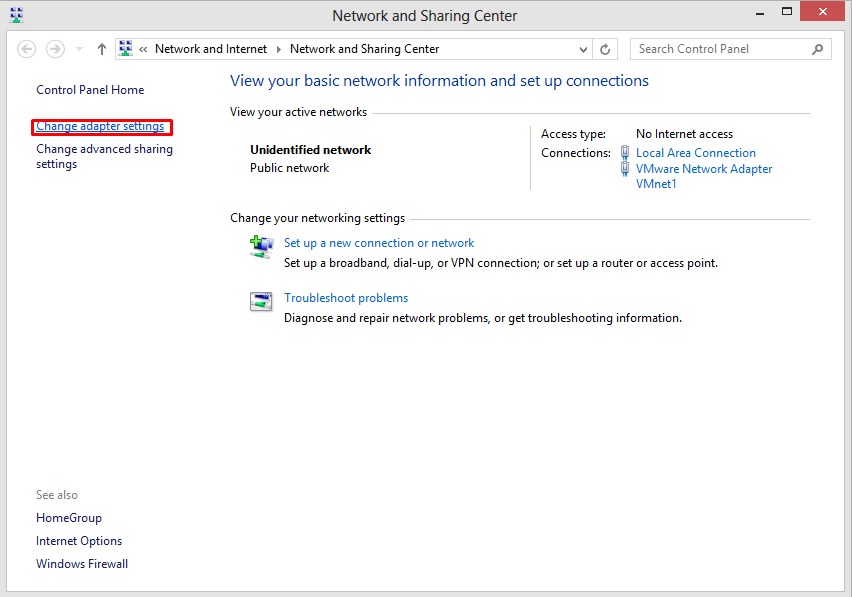Click the double chevron in the address bar
This screenshot has width=852, height=597.
[x=143, y=49]
